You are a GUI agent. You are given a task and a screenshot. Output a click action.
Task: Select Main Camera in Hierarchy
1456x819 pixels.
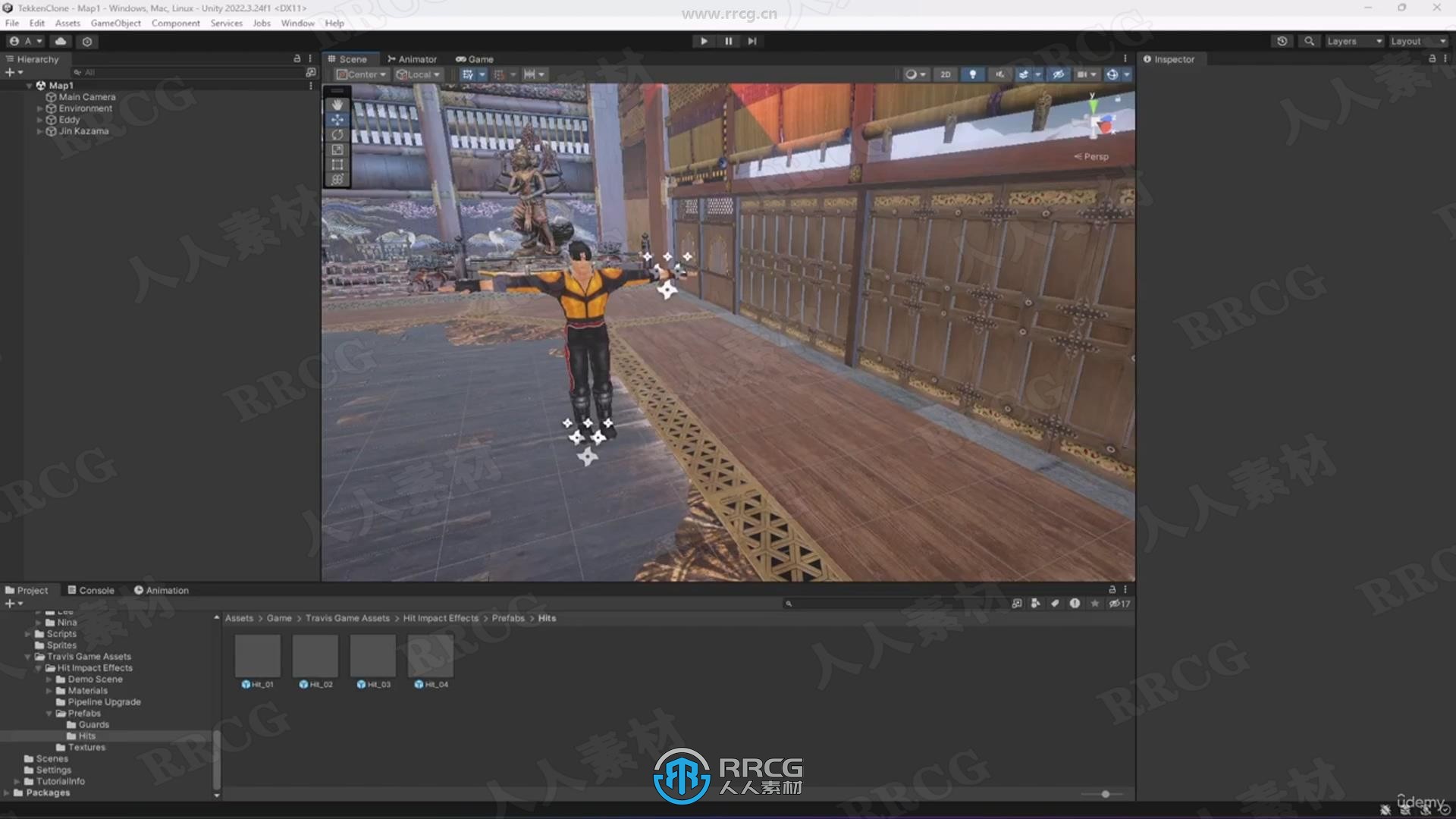tap(86, 97)
